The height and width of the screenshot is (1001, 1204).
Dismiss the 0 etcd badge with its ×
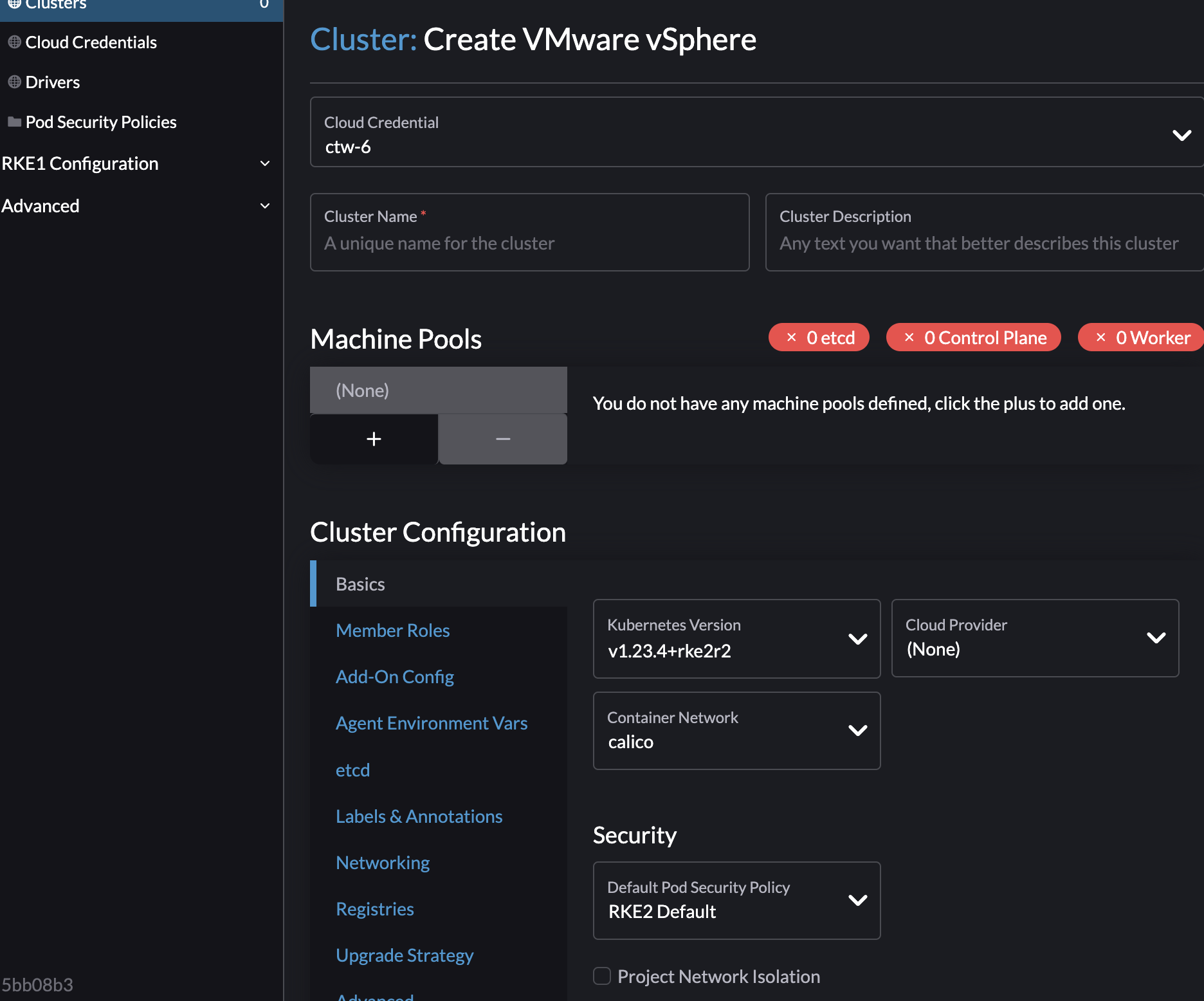[x=792, y=337]
